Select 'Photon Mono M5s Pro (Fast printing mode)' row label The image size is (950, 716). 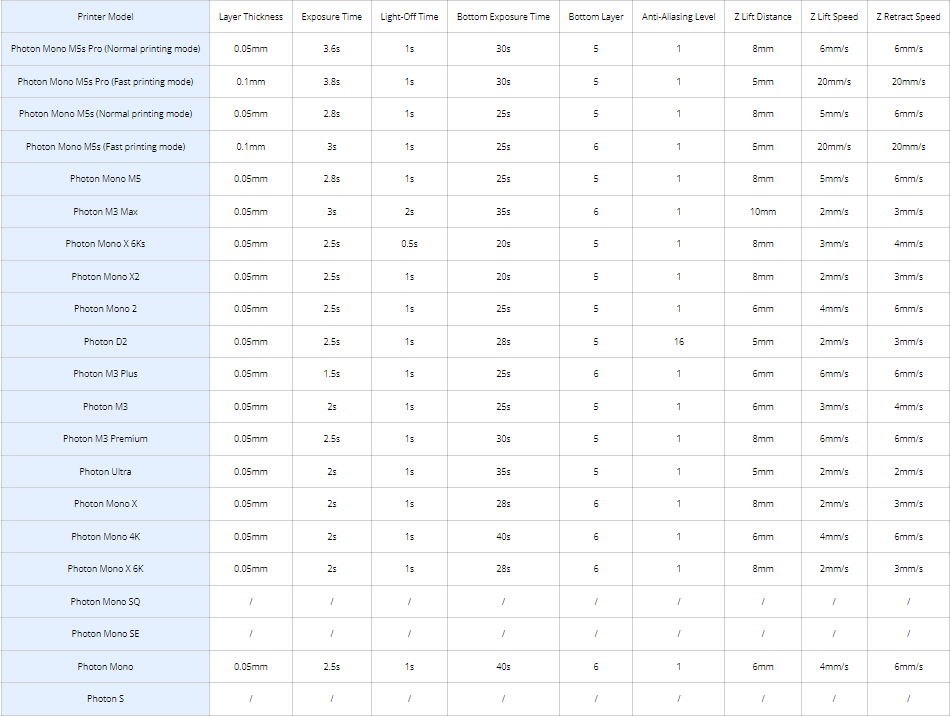click(x=105, y=81)
